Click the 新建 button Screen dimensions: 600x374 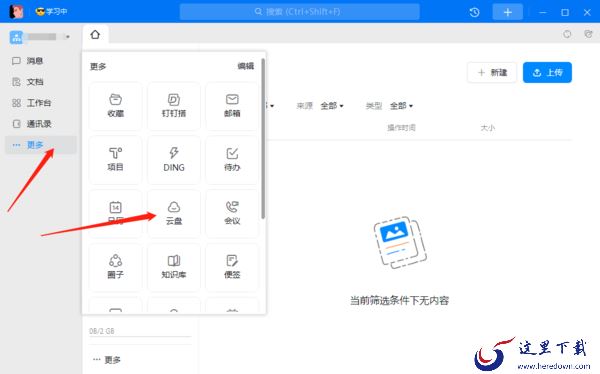pyautogui.click(x=492, y=72)
